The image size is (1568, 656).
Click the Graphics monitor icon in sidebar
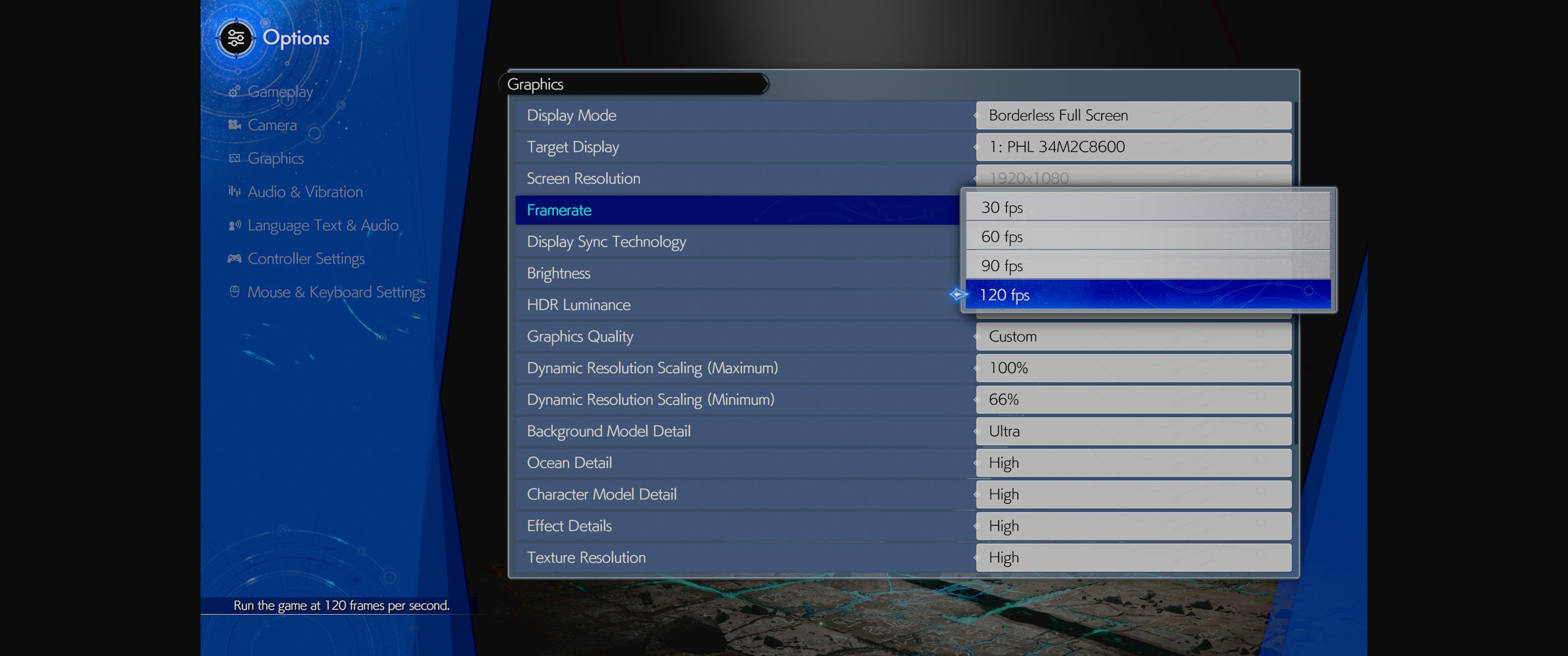click(x=234, y=158)
